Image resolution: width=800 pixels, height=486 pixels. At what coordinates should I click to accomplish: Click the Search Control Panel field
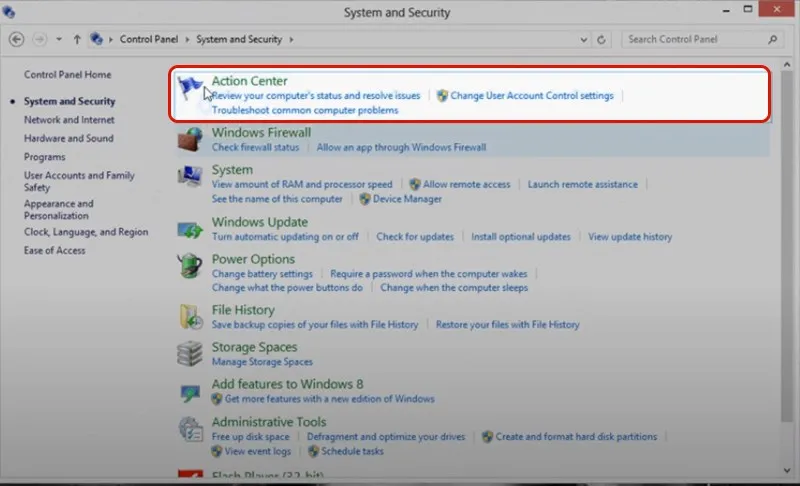tap(694, 40)
